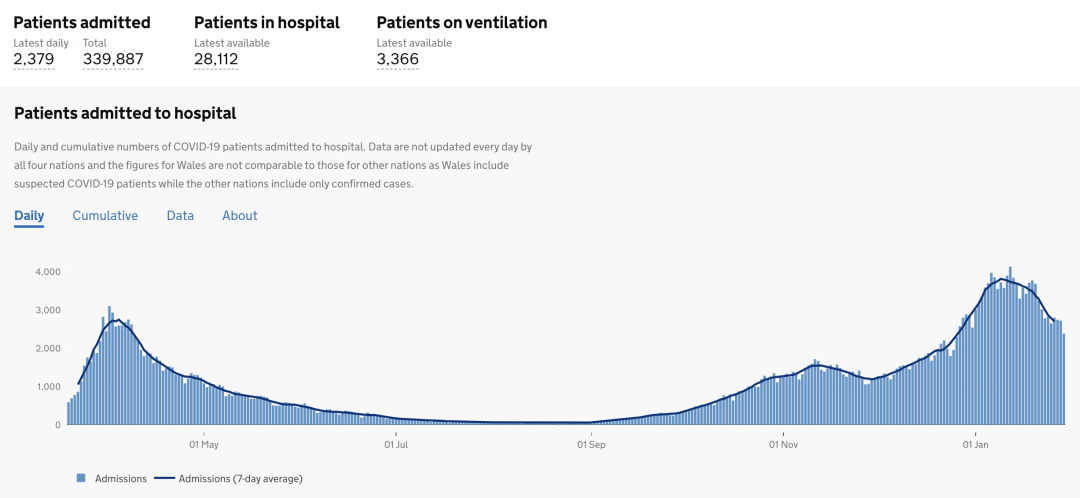Click the ventilation figure 3,366

(397, 59)
